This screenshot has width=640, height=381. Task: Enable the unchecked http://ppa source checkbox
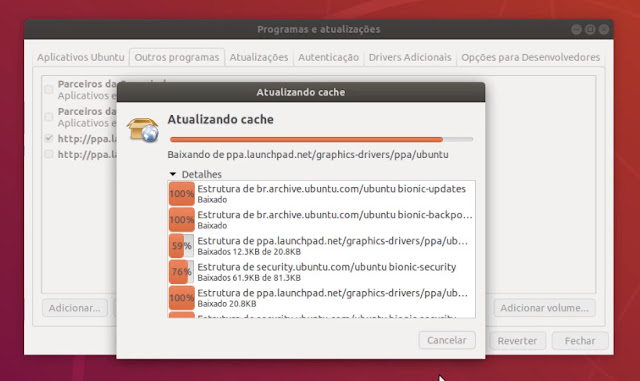49,154
